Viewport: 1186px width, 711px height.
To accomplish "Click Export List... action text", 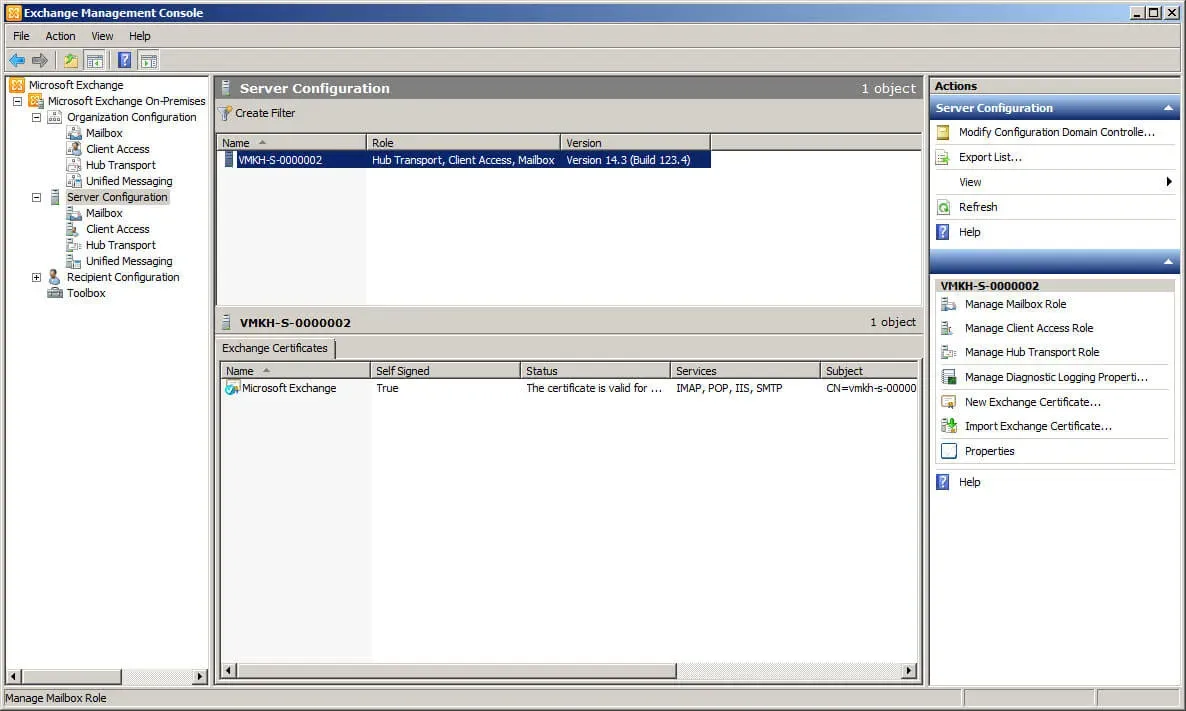I will (x=990, y=157).
